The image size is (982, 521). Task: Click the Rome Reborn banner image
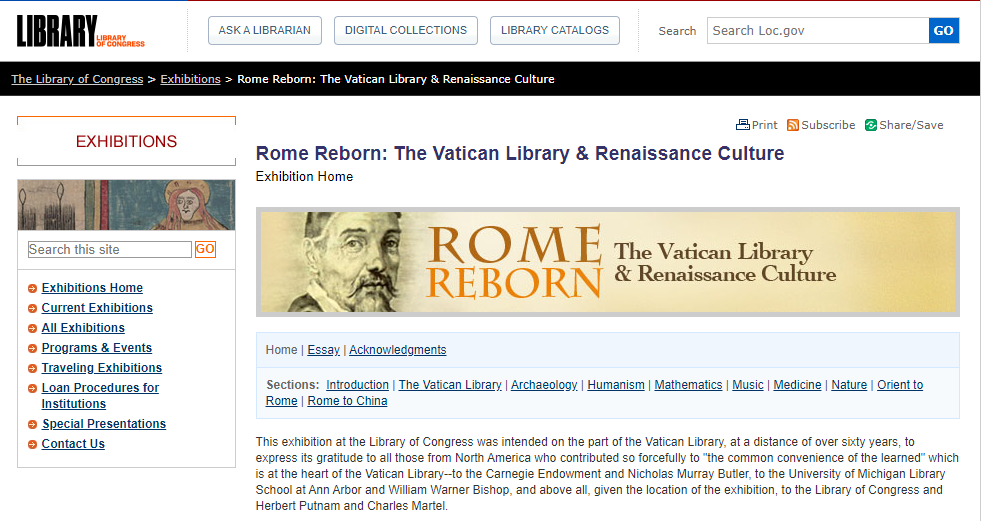(608, 262)
